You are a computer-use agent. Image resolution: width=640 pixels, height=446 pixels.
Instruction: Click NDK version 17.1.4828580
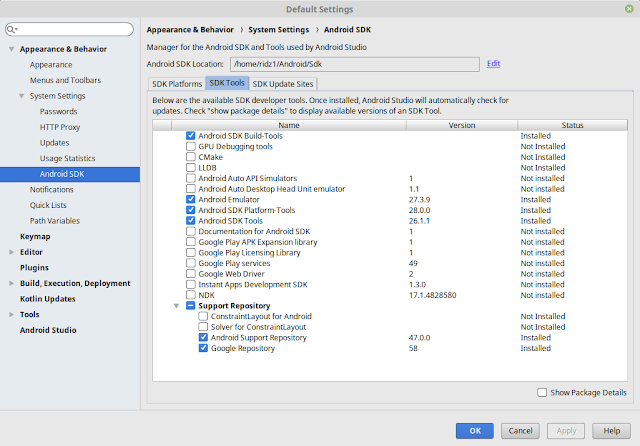click(433, 295)
